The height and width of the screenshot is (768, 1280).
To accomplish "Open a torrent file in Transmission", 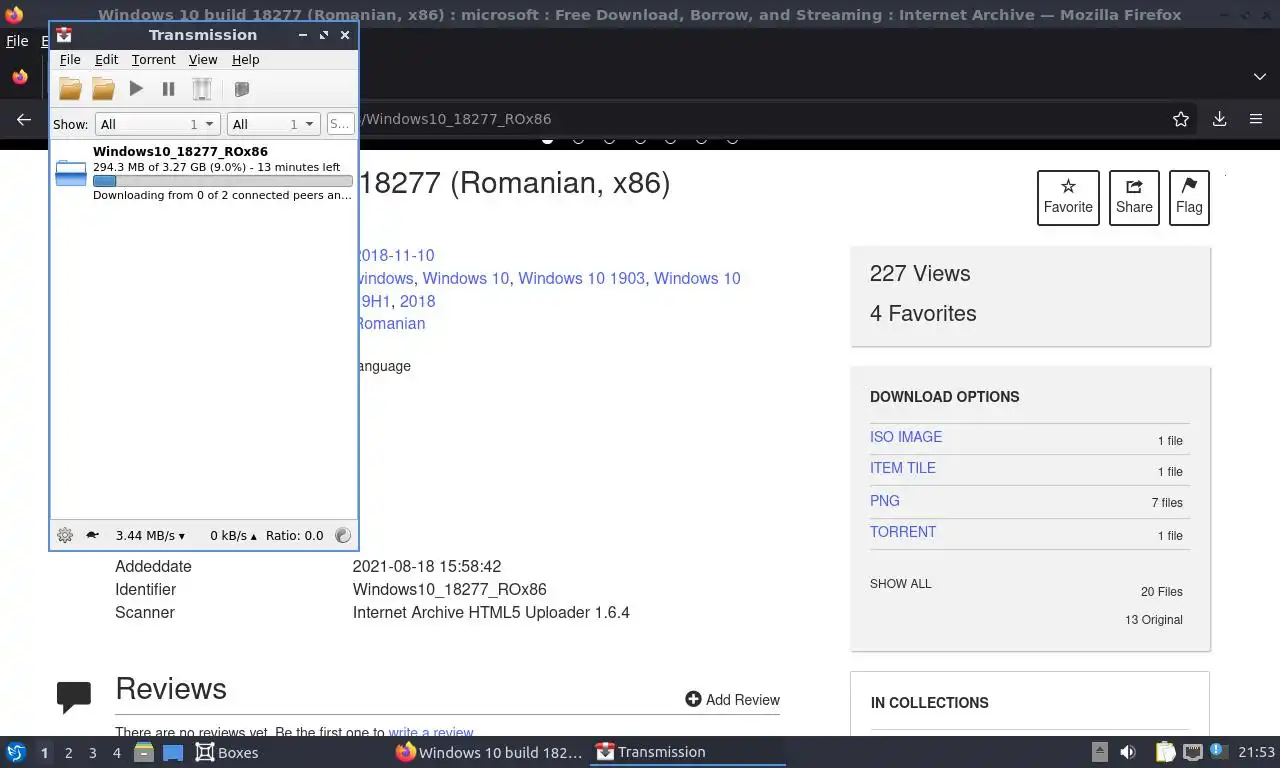I will (70, 89).
